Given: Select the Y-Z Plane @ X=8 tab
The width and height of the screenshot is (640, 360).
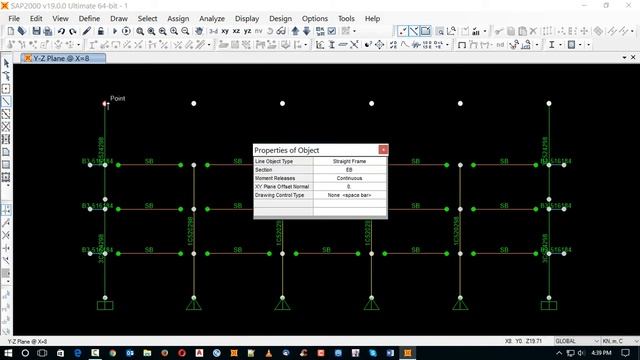Looking at the screenshot, I should tap(63, 58).
